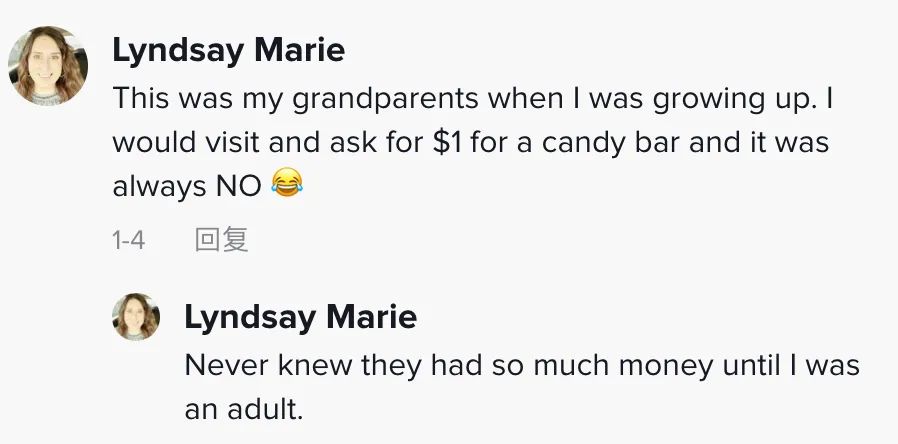
Task: Click the words 'always NO' in the comment
Action: 187,186
